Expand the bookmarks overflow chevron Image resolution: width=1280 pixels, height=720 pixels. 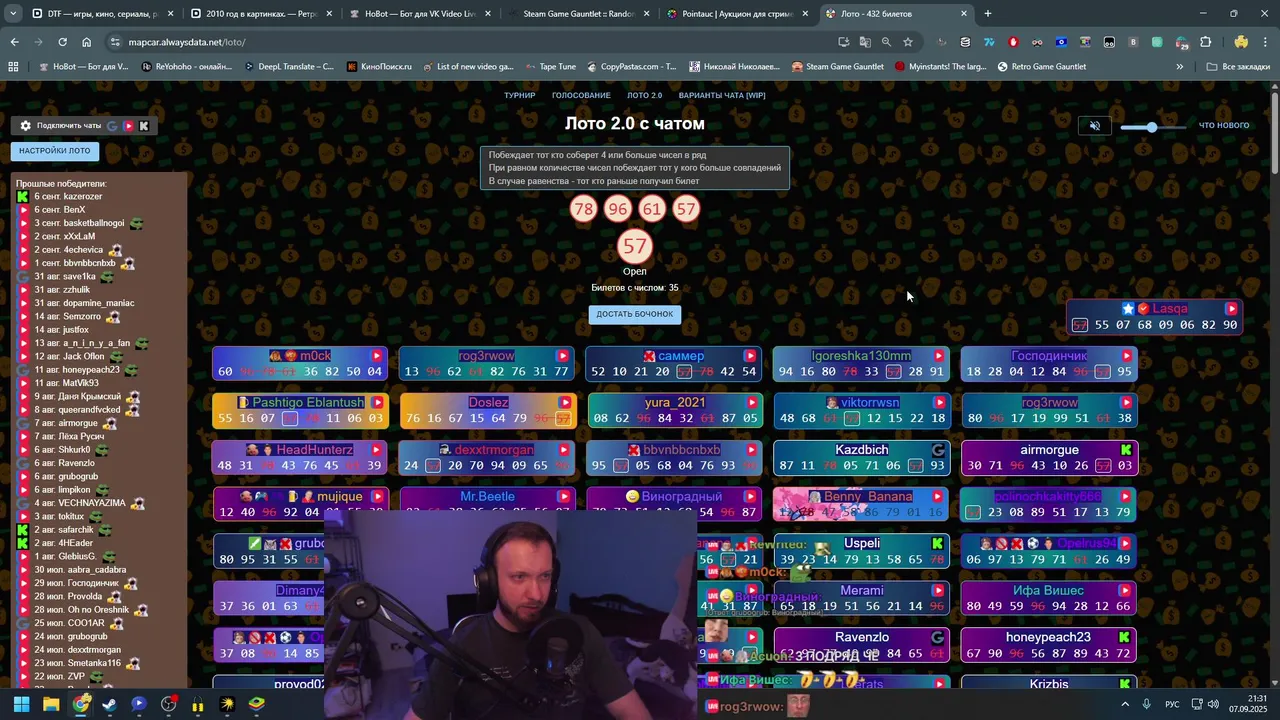point(1180,67)
